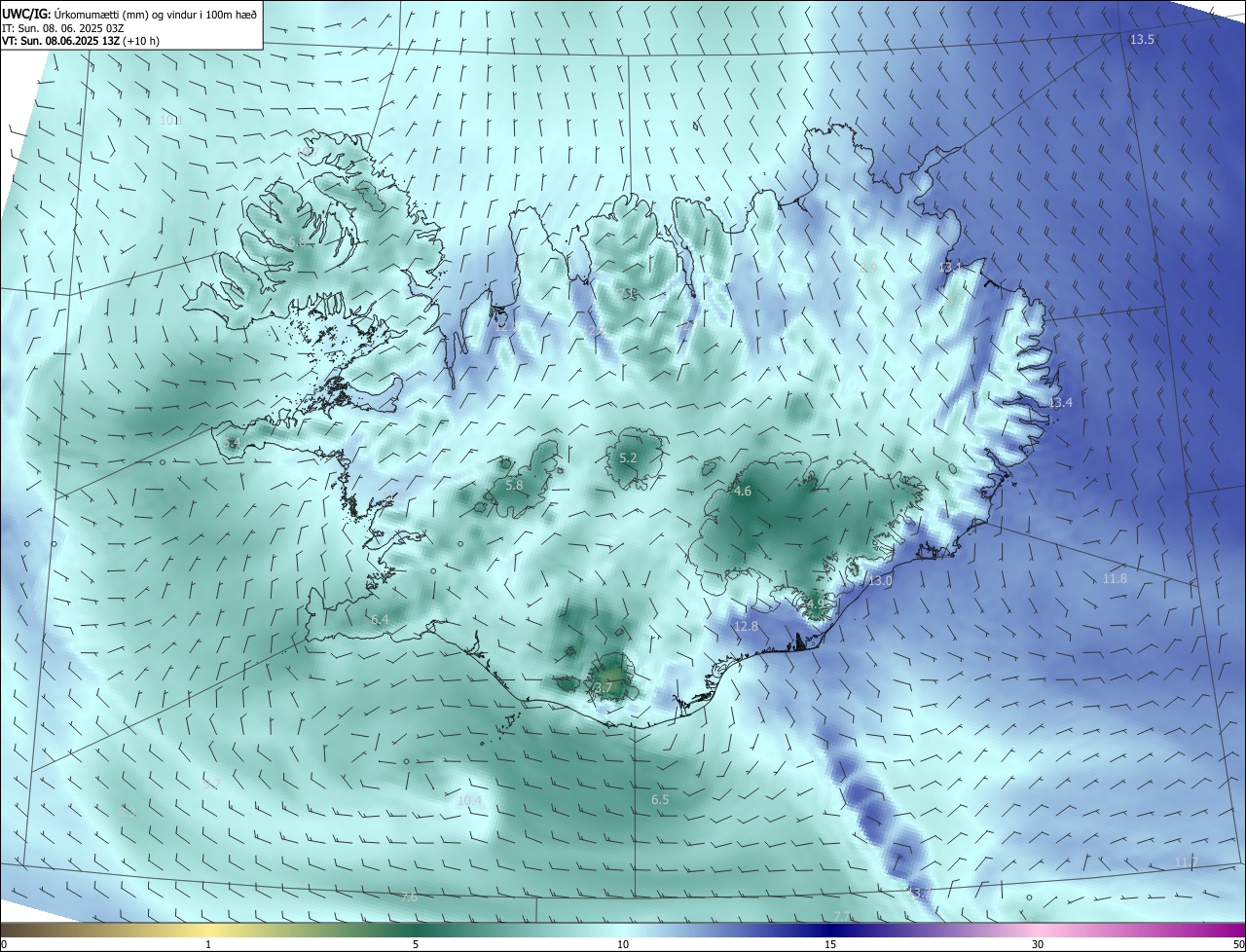
Task: Click the 7.6 value near the bottom edge
Action: click(x=409, y=897)
